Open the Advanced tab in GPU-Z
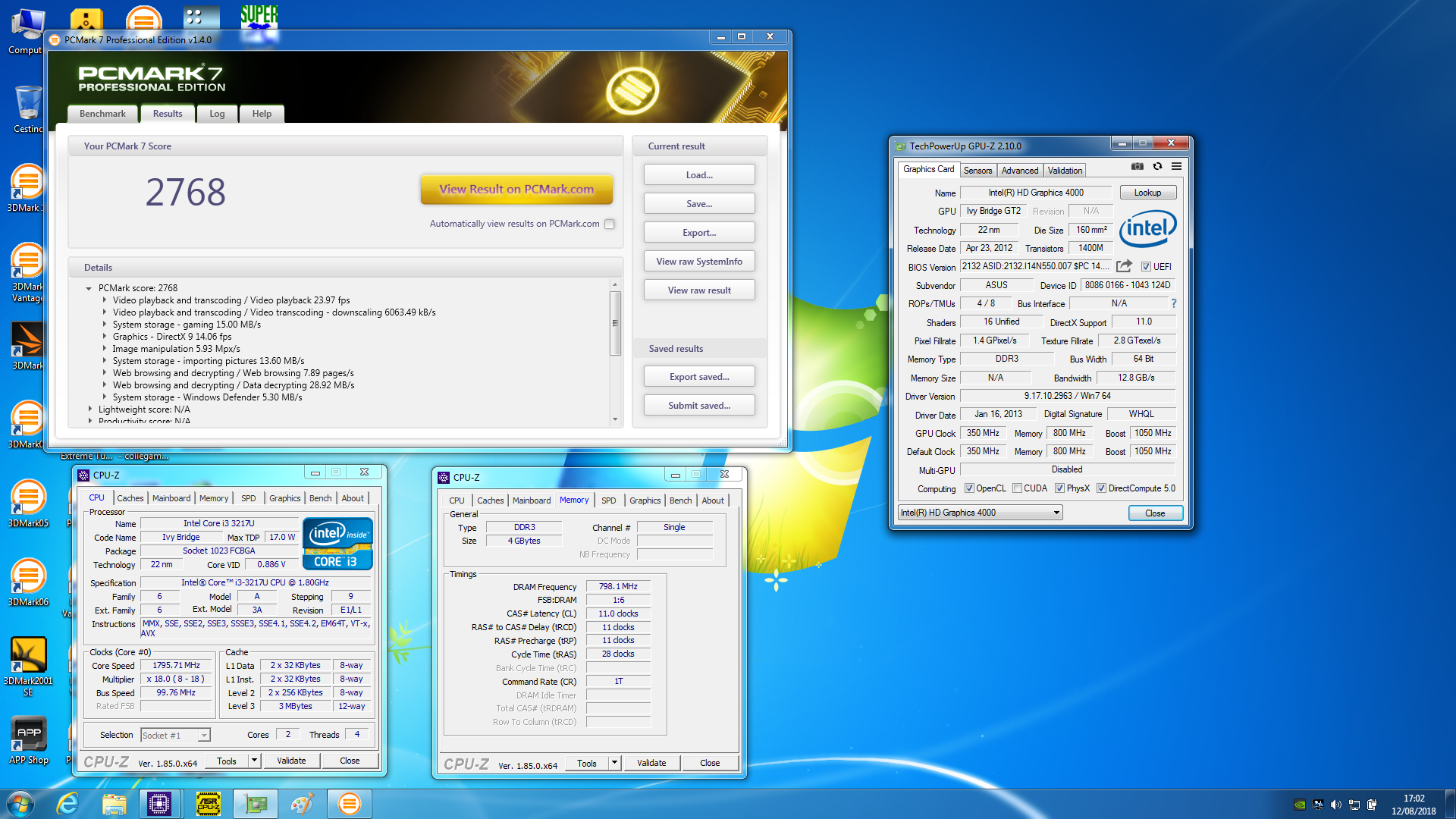The width and height of the screenshot is (1456, 819). coord(1019,171)
